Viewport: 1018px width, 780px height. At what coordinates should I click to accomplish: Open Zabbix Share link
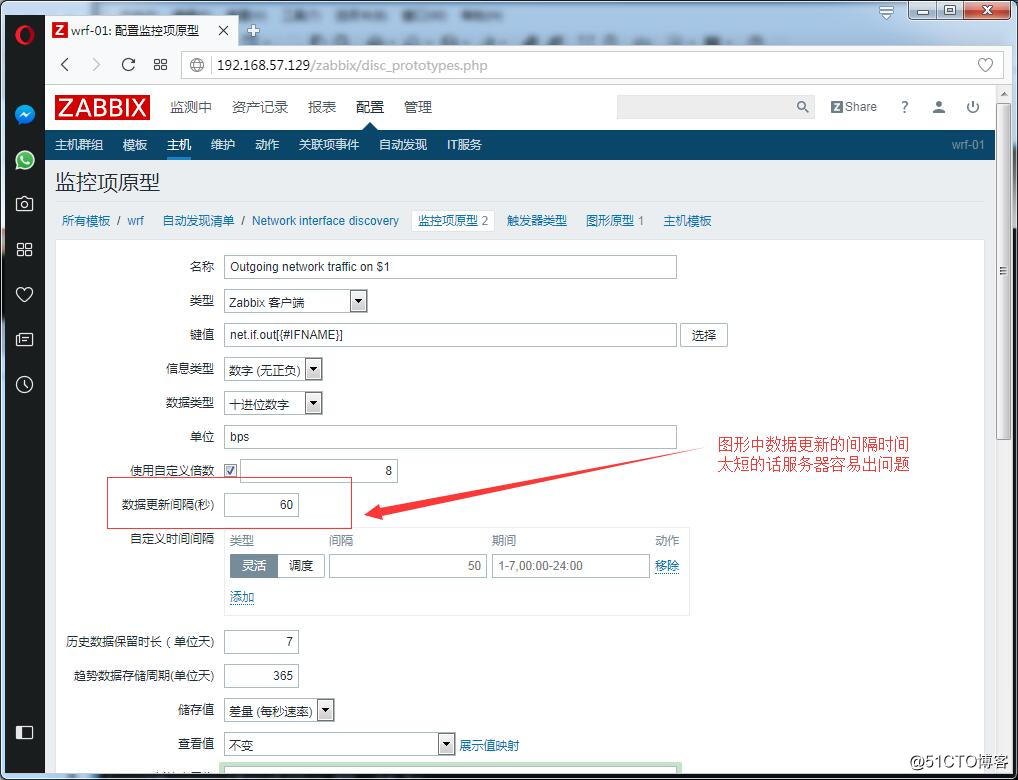(x=854, y=107)
